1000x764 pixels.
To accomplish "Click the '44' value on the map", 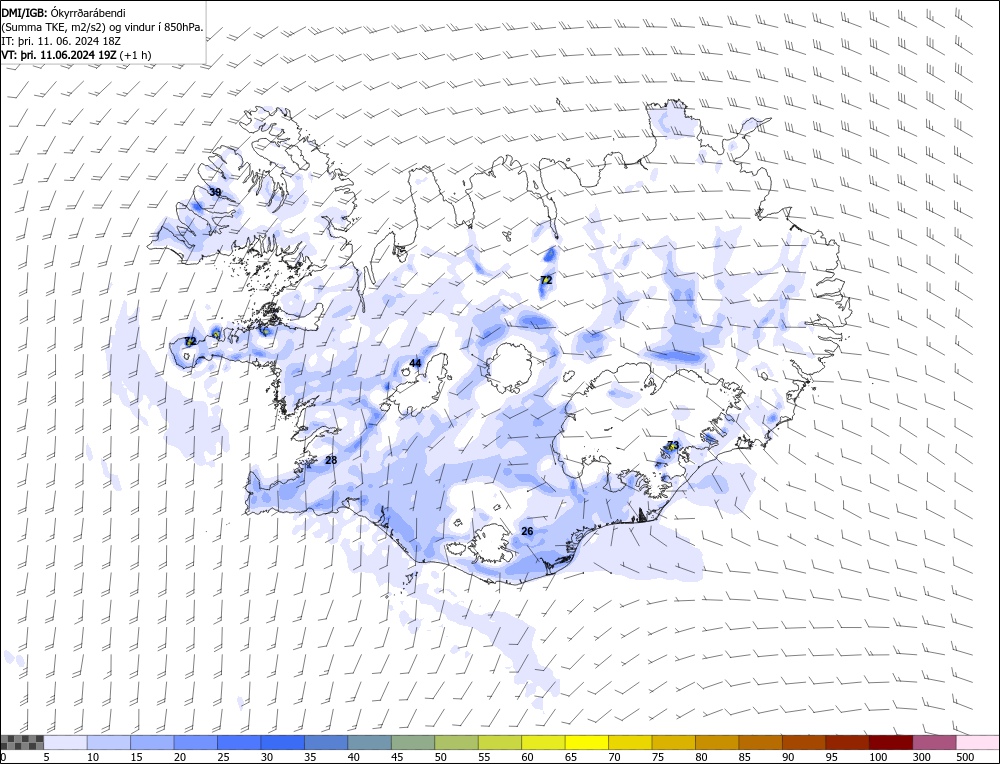I will click(x=415, y=364).
